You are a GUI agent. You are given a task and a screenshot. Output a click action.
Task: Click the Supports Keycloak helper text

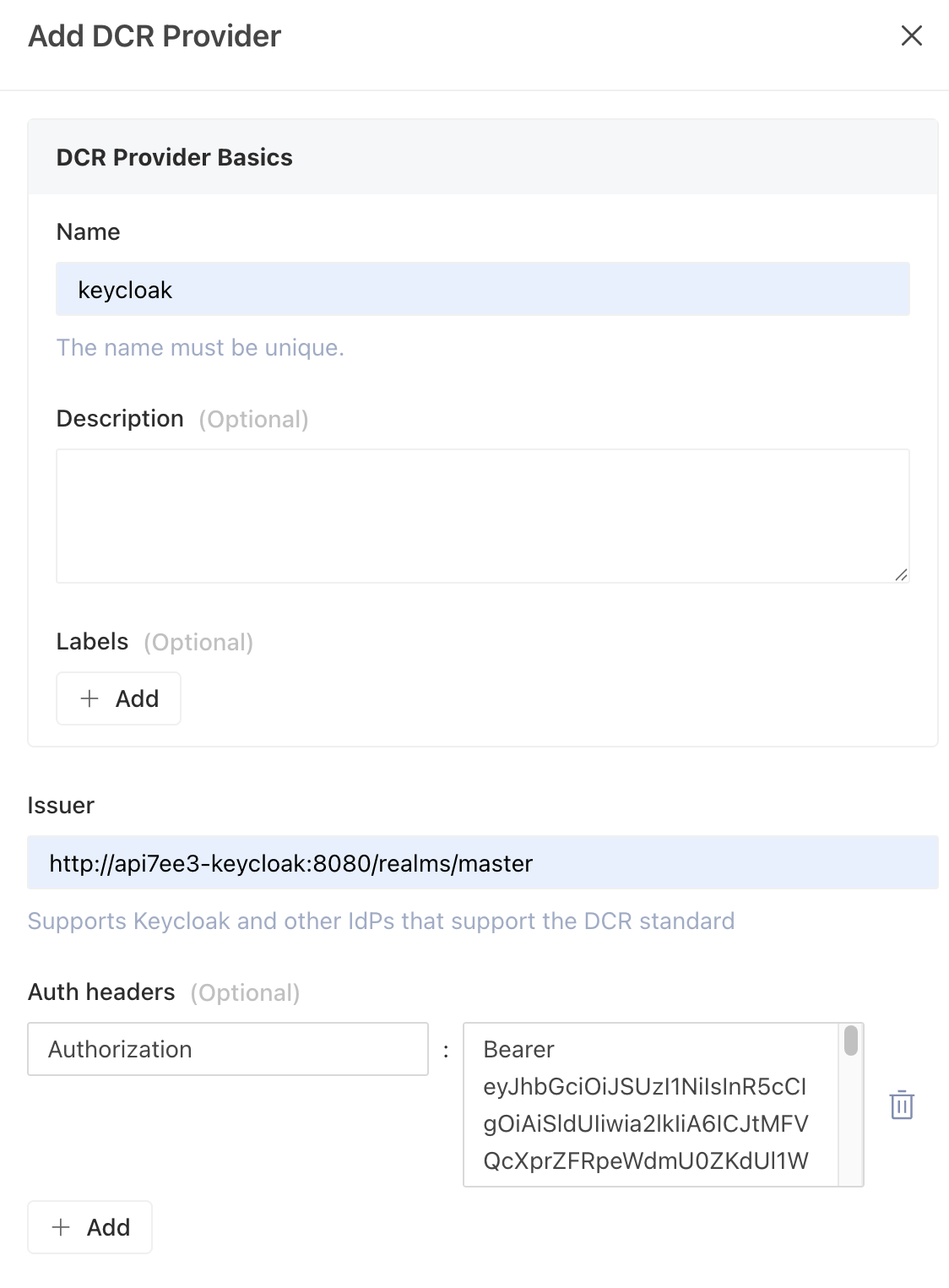(382, 921)
